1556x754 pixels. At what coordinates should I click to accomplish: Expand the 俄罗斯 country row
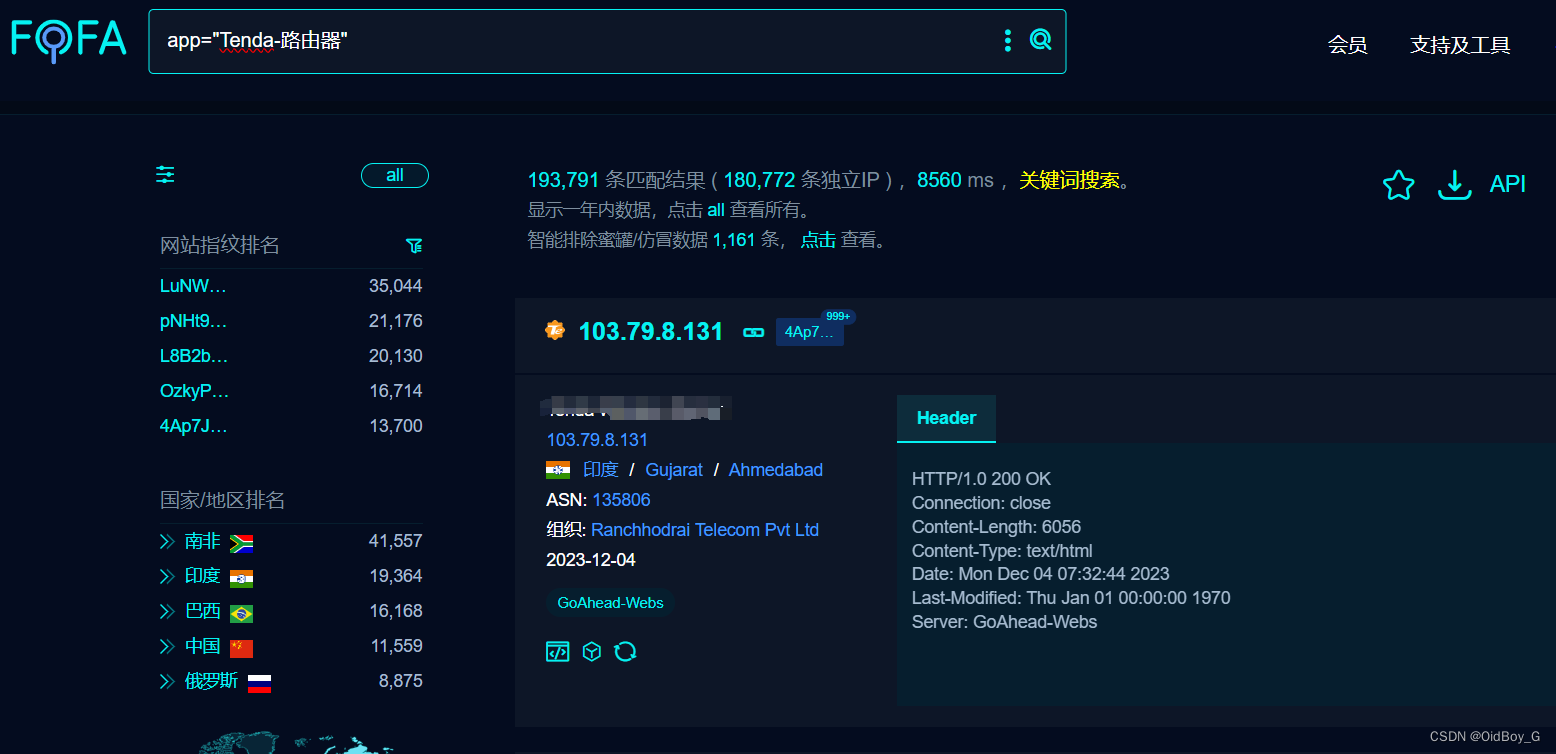click(x=167, y=682)
